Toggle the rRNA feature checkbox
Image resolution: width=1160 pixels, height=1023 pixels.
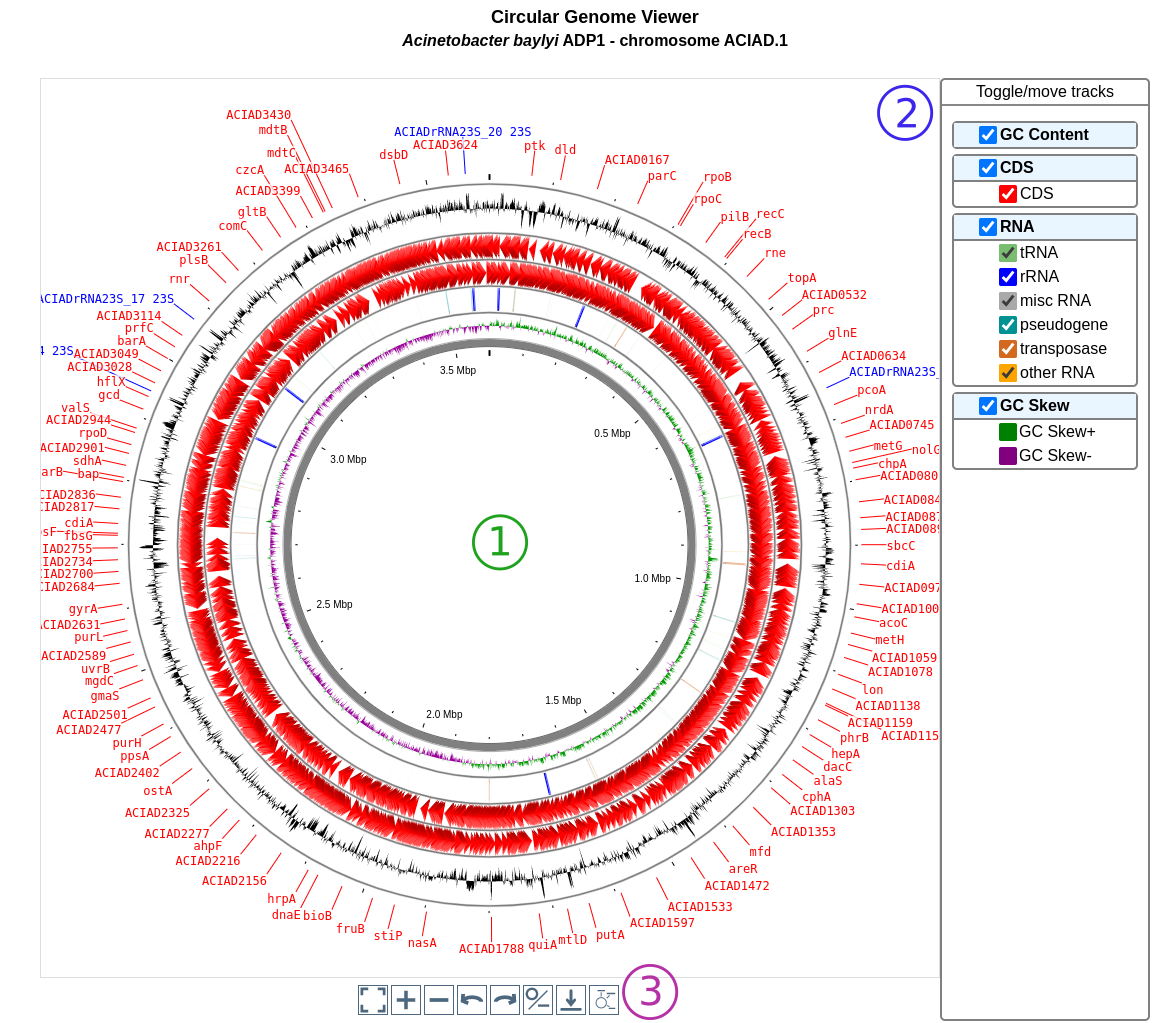1008,277
